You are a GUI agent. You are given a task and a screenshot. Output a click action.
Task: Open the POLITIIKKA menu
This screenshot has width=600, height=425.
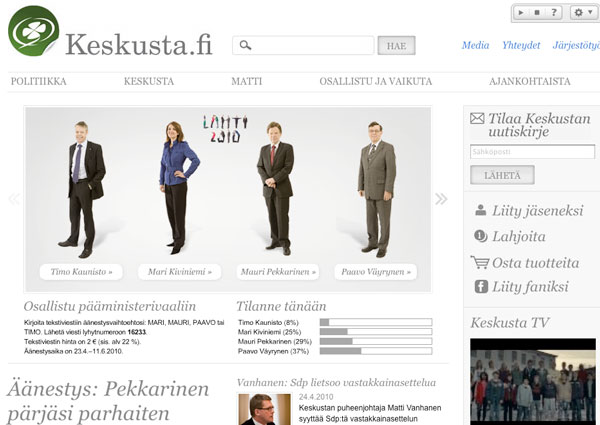pyautogui.click(x=39, y=81)
